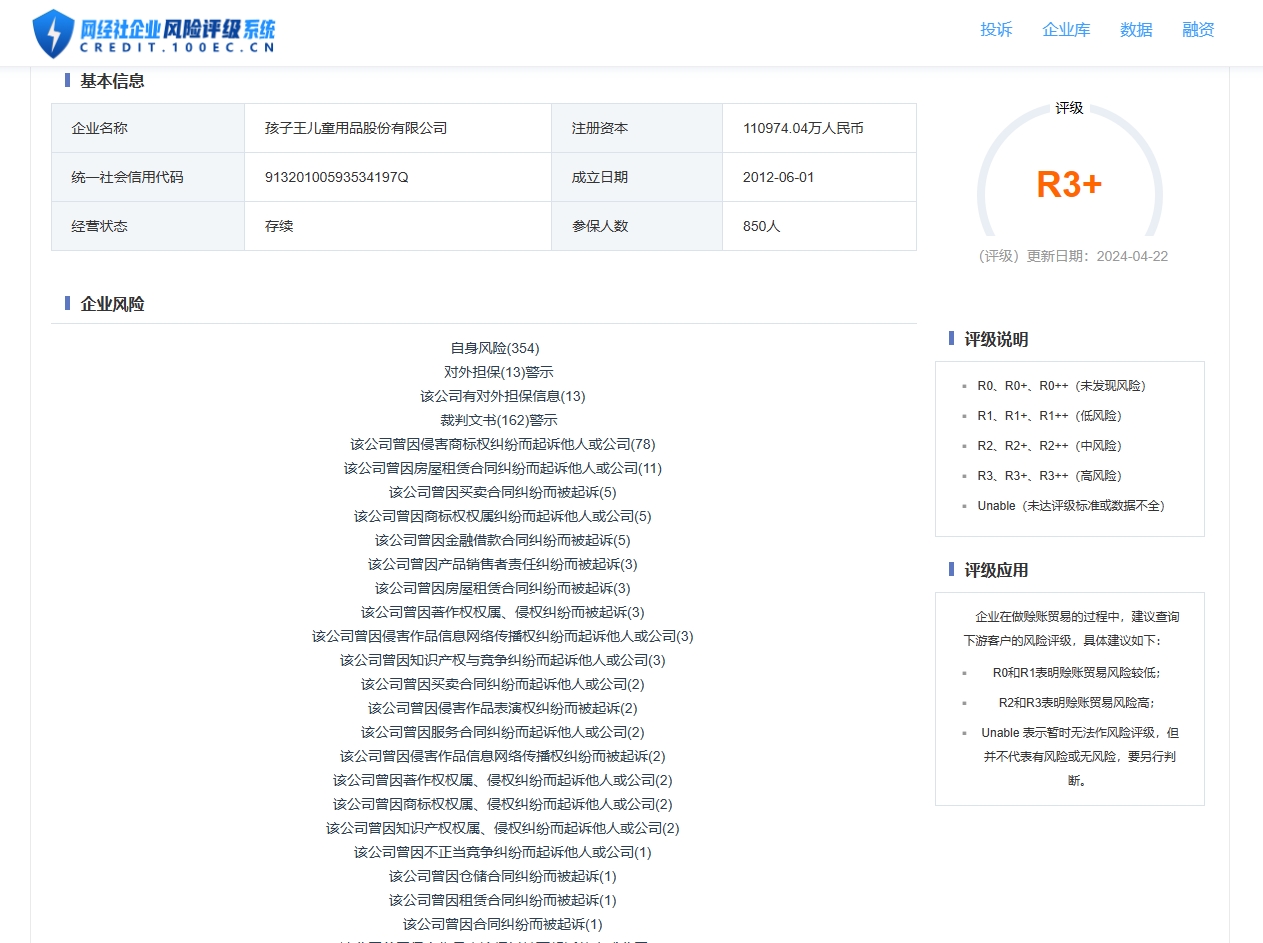Click the Unable (未达评级标准或数据不全) item
1263x943 pixels.
[1071, 505]
